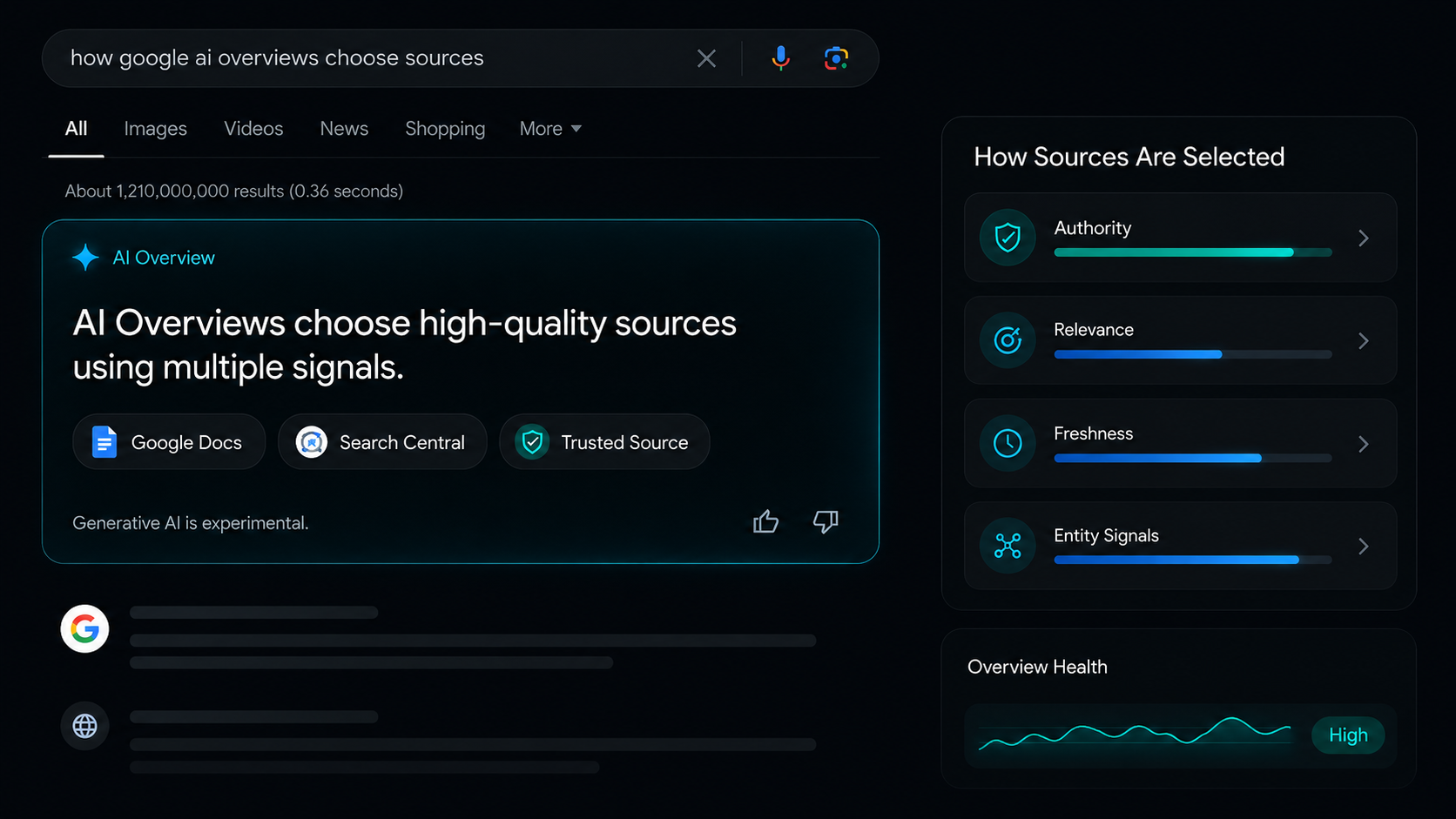Click the Freshness progress bar
The height and width of the screenshot is (819, 1456).
click(x=1193, y=458)
